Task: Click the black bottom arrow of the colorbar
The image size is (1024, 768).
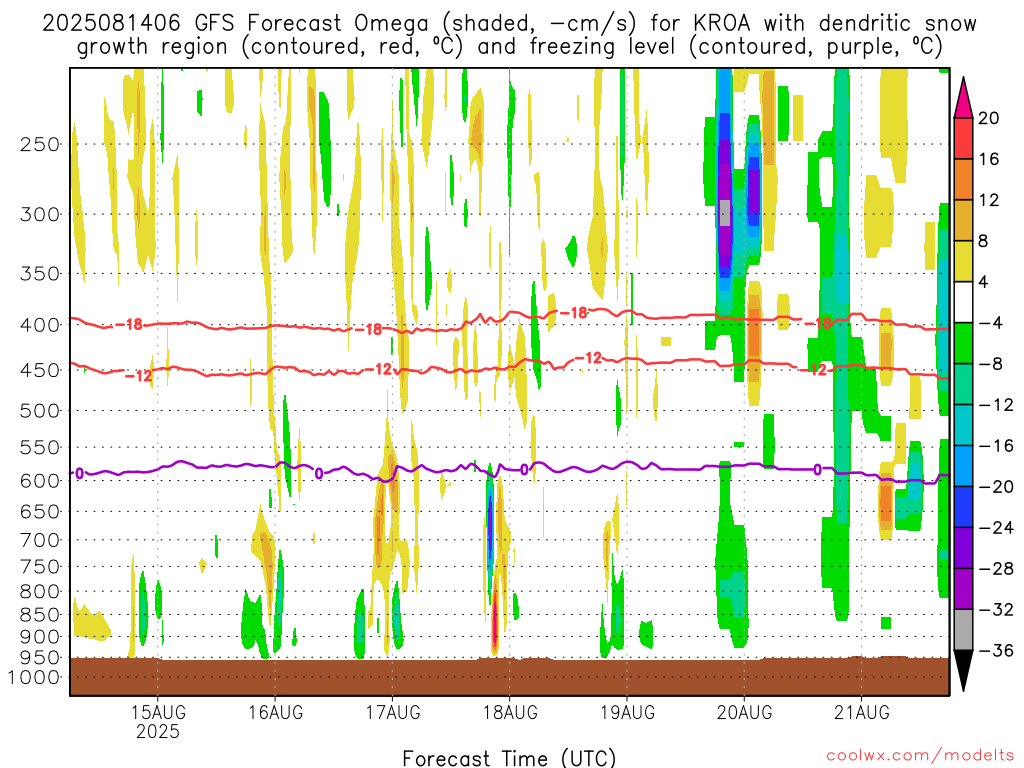Action: click(x=963, y=670)
